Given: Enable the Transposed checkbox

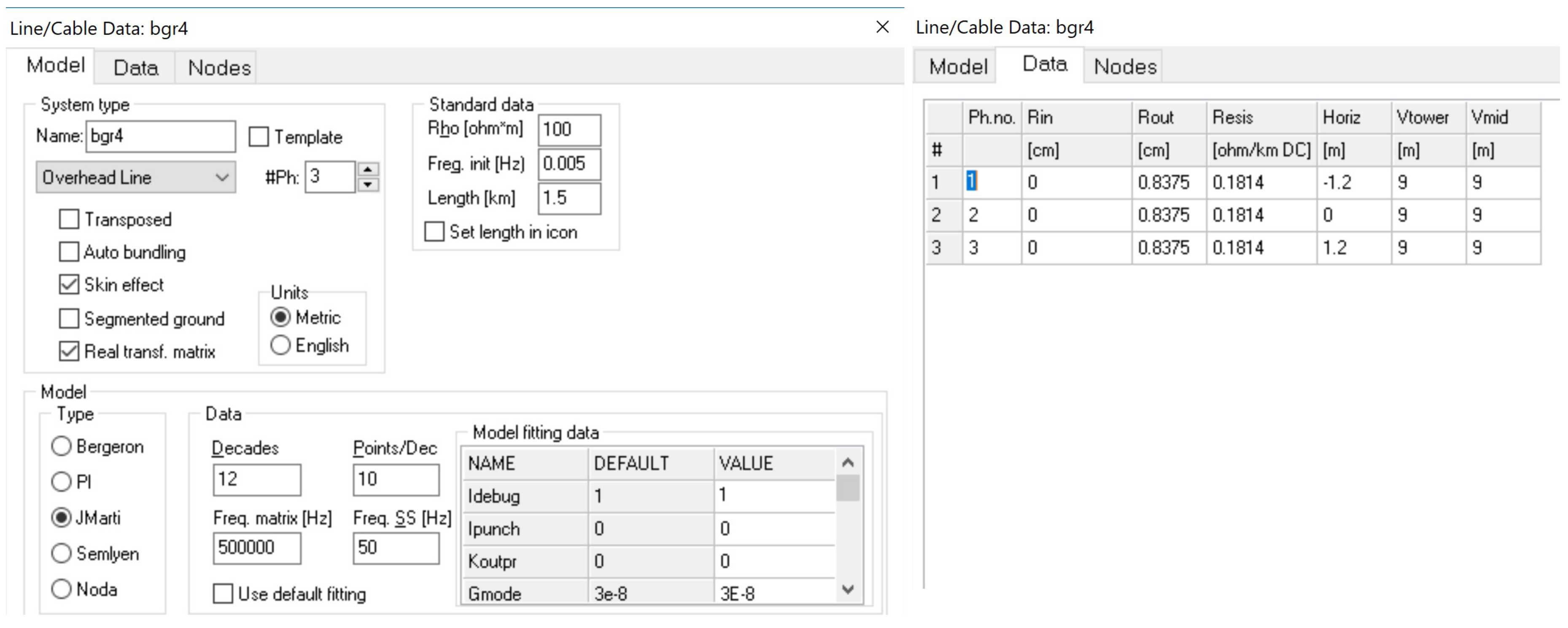Looking at the screenshot, I should click(x=70, y=219).
